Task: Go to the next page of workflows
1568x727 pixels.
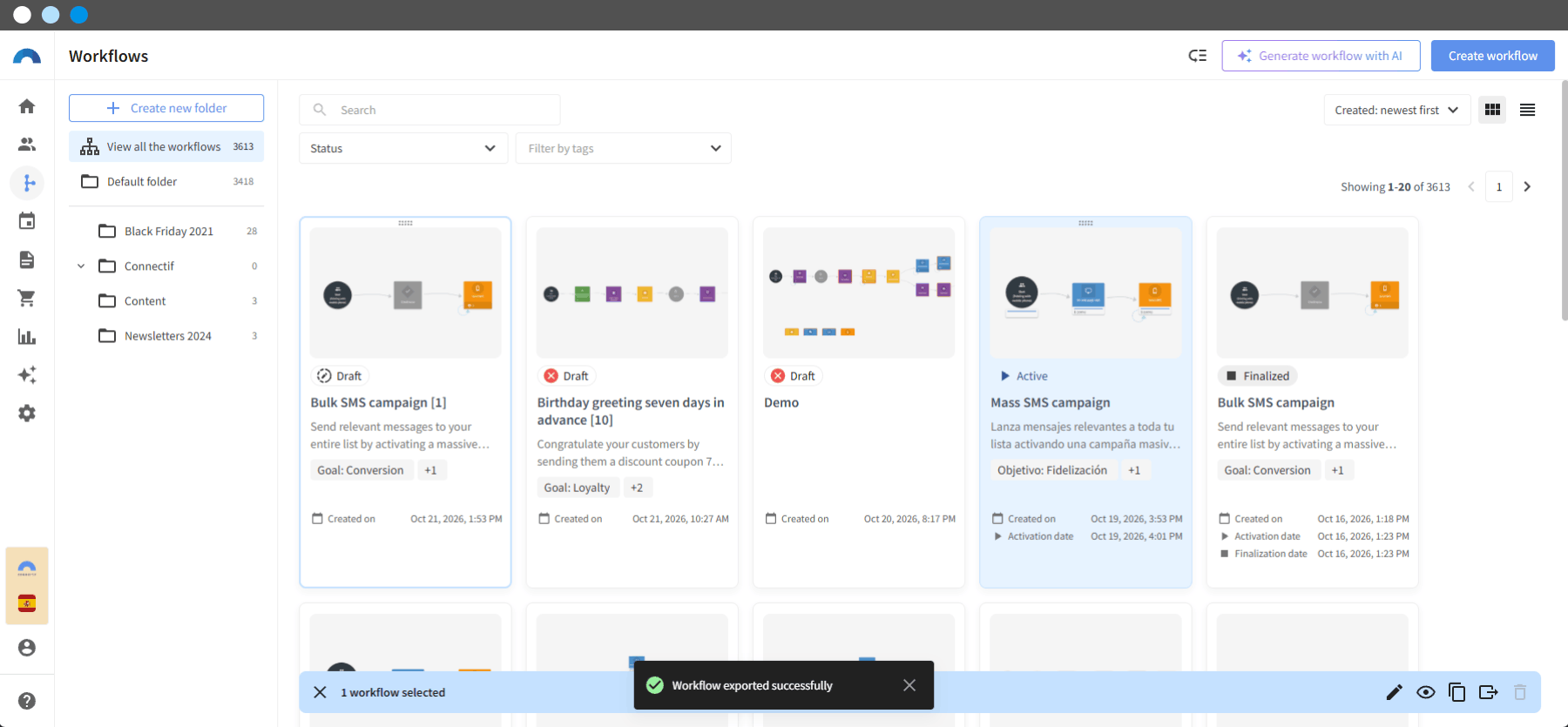Action: (1526, 186)
